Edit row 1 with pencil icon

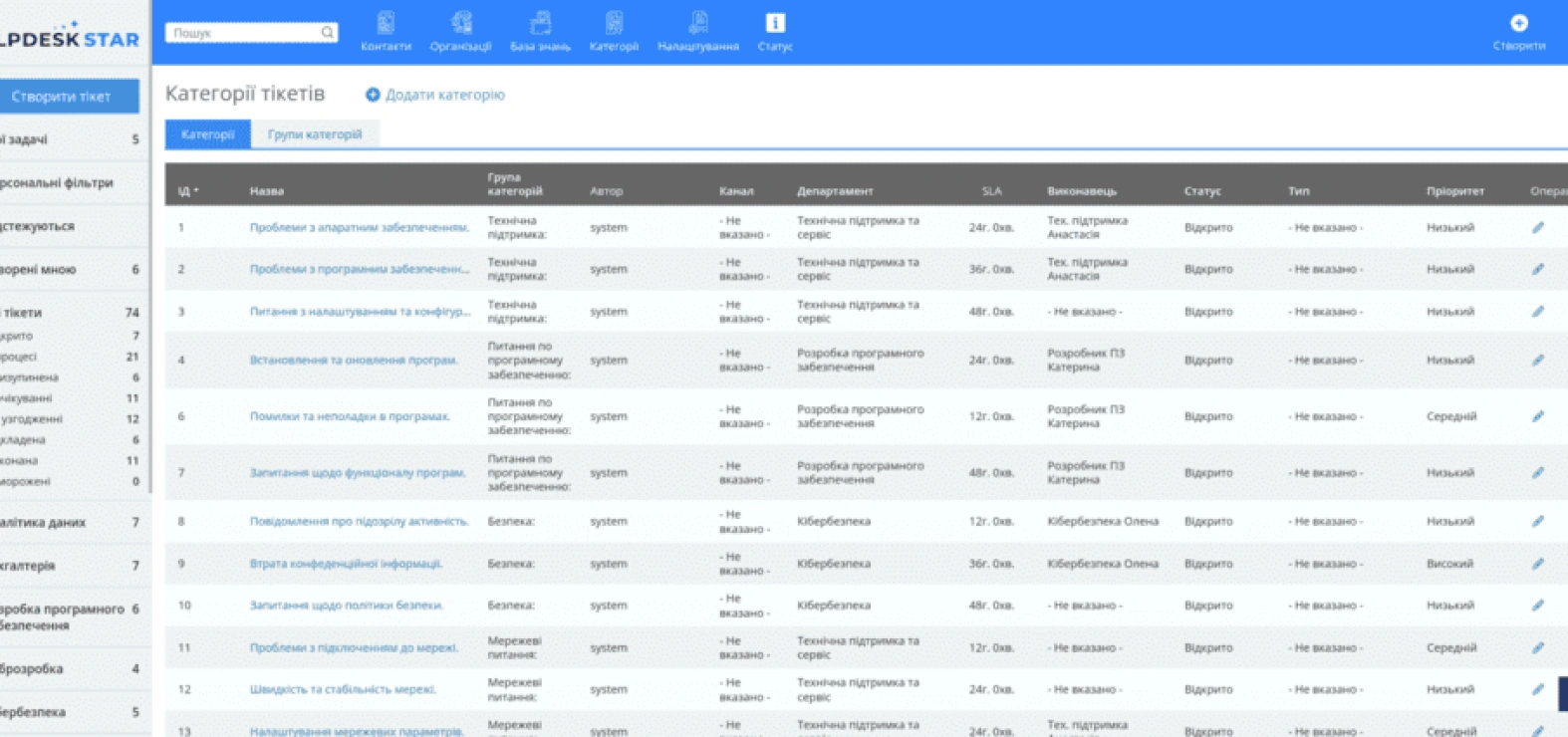[1538, 228]
